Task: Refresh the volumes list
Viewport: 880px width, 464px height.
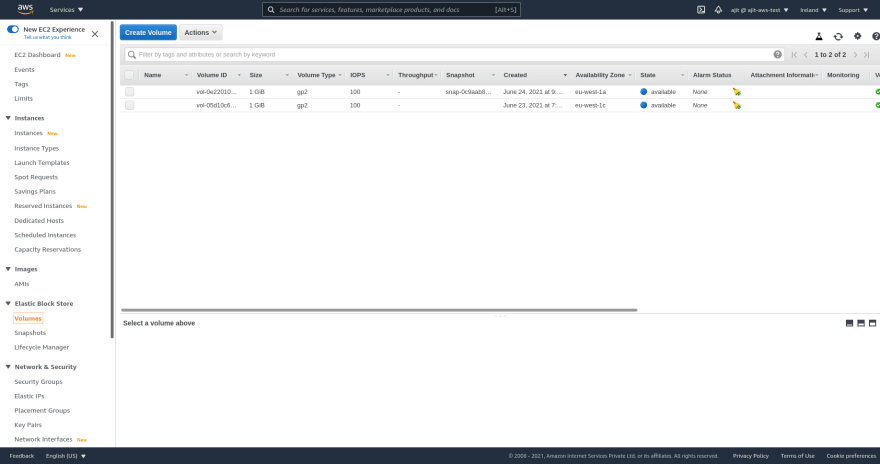Action: point(838,36)
